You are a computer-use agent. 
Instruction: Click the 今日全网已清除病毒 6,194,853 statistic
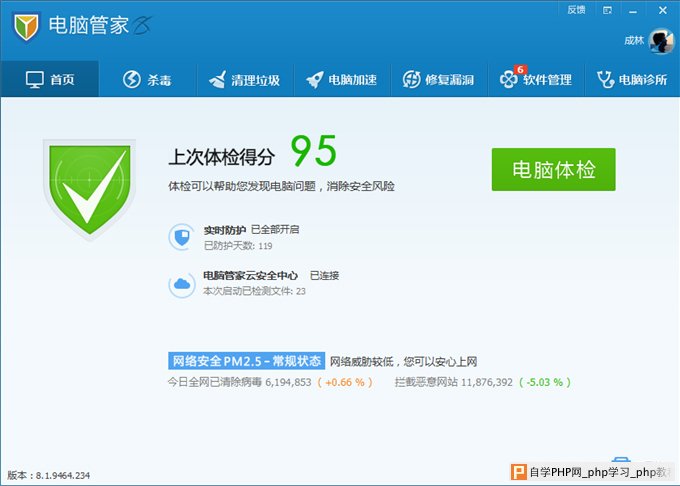pos(239,382)
